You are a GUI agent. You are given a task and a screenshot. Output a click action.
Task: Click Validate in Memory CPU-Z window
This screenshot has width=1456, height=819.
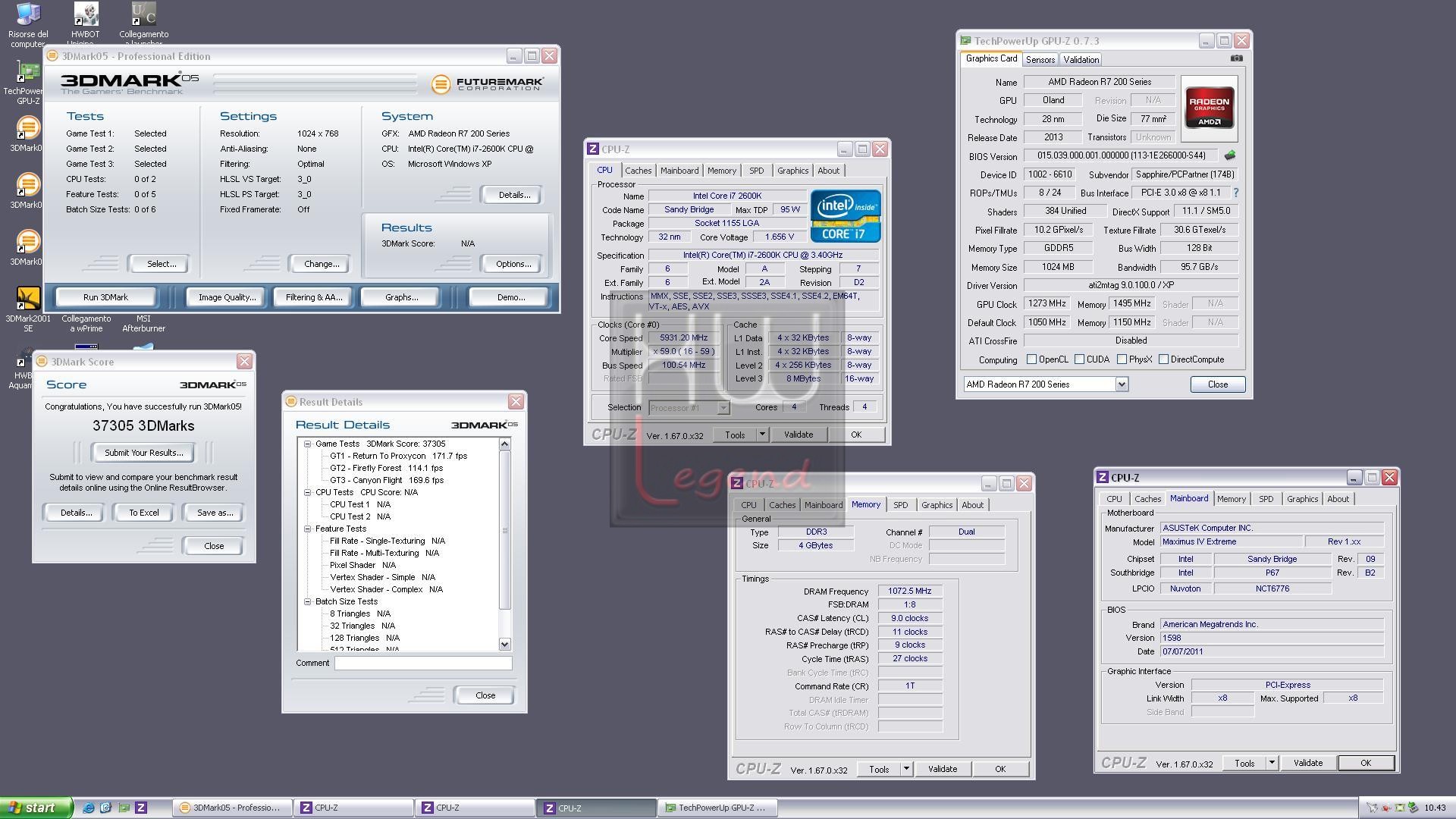coord(942,769)
